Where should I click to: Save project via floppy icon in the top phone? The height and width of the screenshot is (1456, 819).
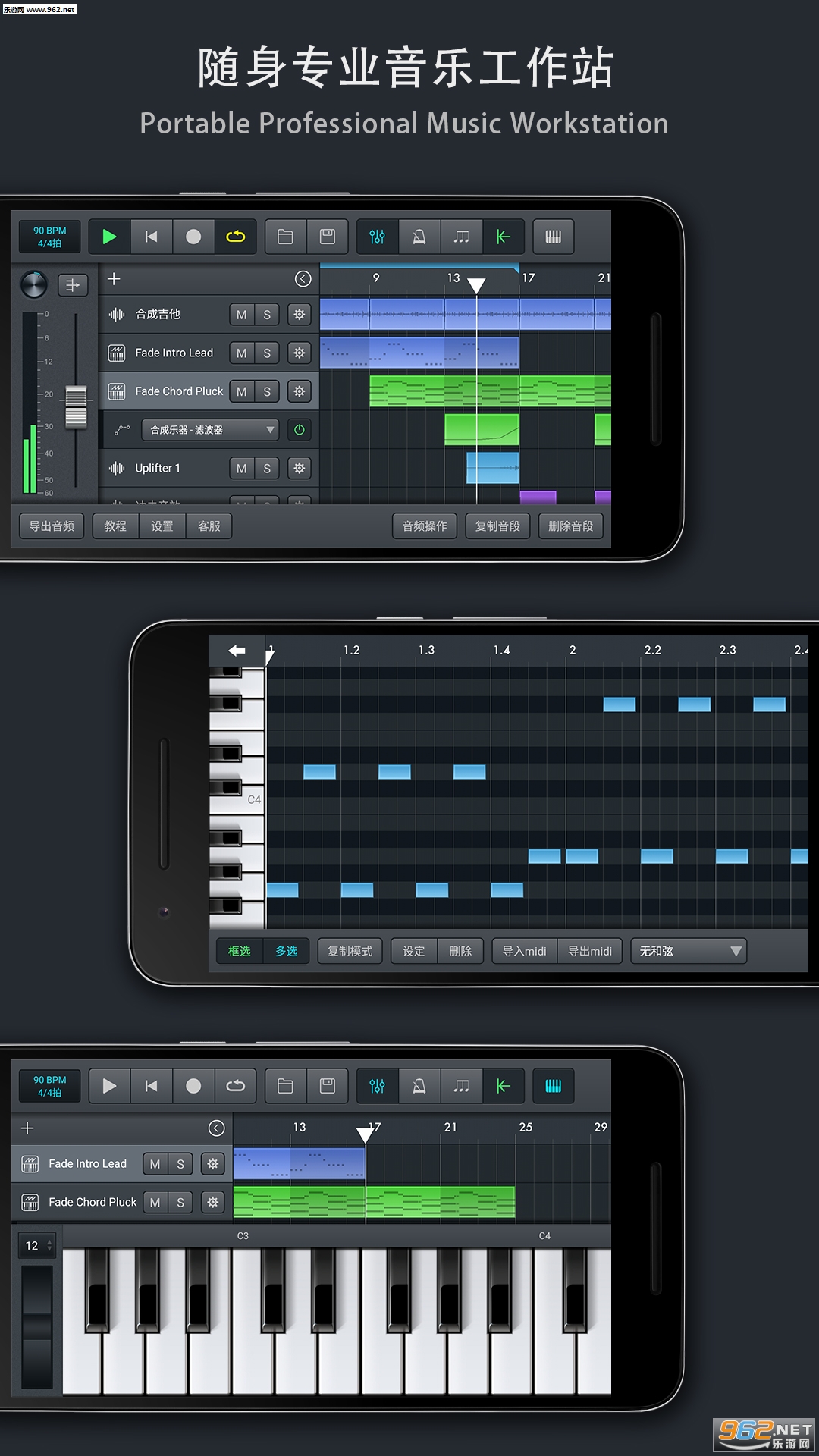328,237
